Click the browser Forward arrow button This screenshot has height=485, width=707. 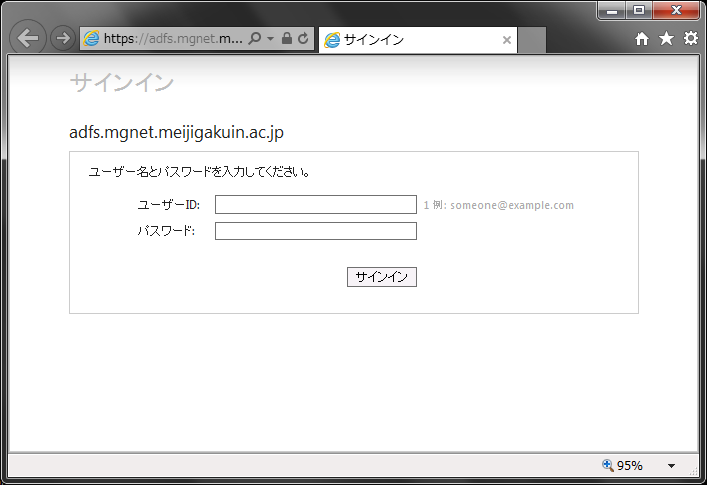[62, 38]
